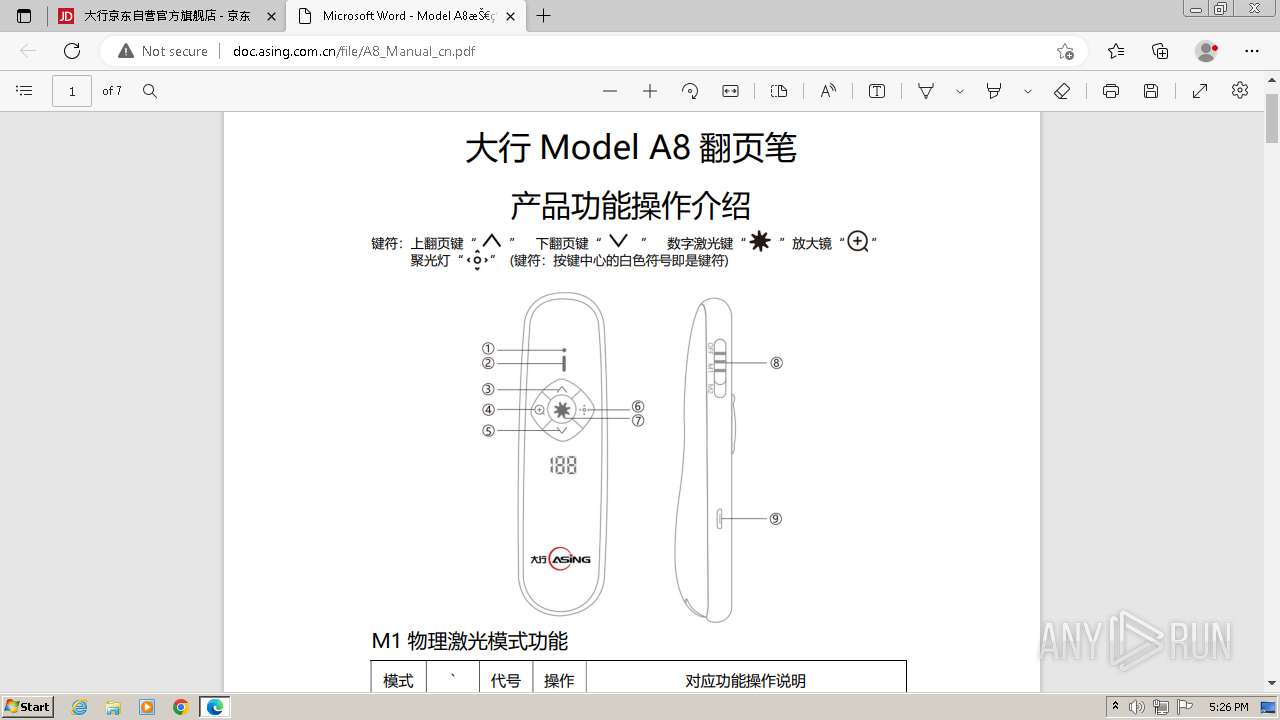
Task: Enter PDF full screen mode
Action: point(1200,91)
